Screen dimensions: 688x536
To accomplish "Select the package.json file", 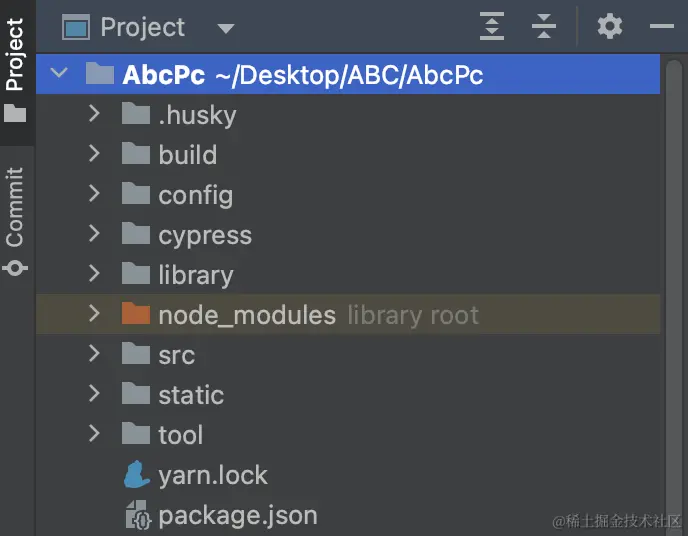I will pos(237,515).
